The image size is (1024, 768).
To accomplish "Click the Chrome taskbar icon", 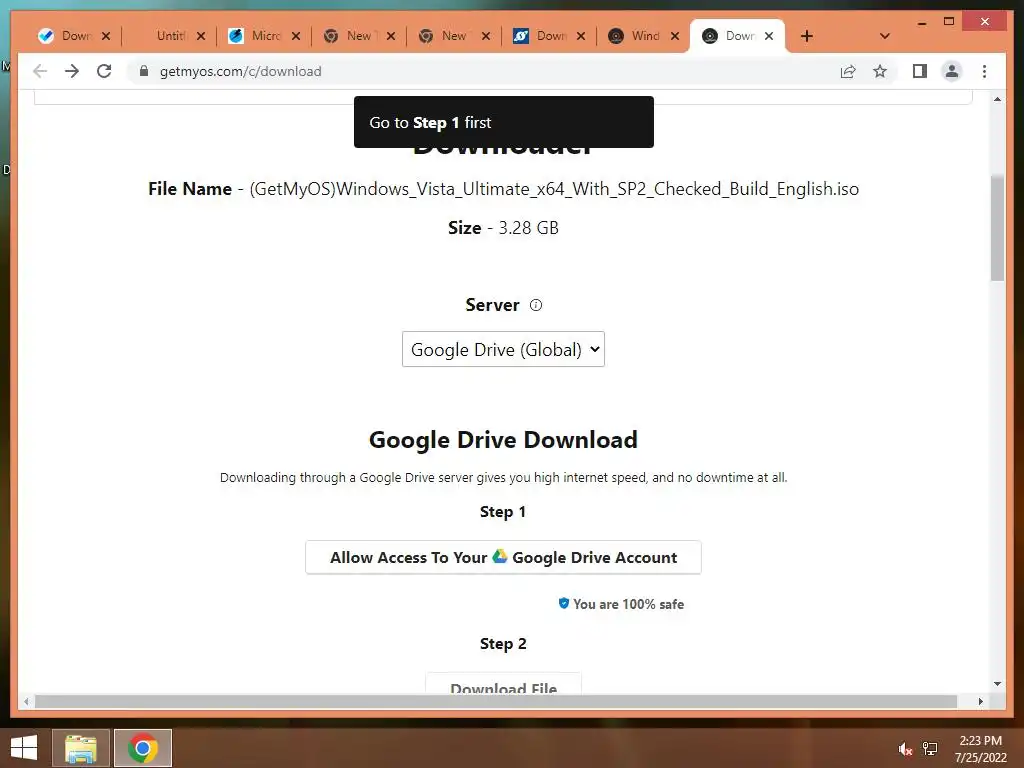I will 143,748.
